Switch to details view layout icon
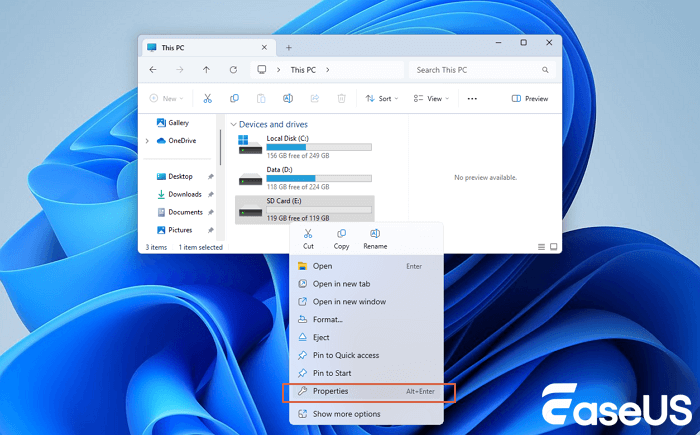 [x=542, y=247]
